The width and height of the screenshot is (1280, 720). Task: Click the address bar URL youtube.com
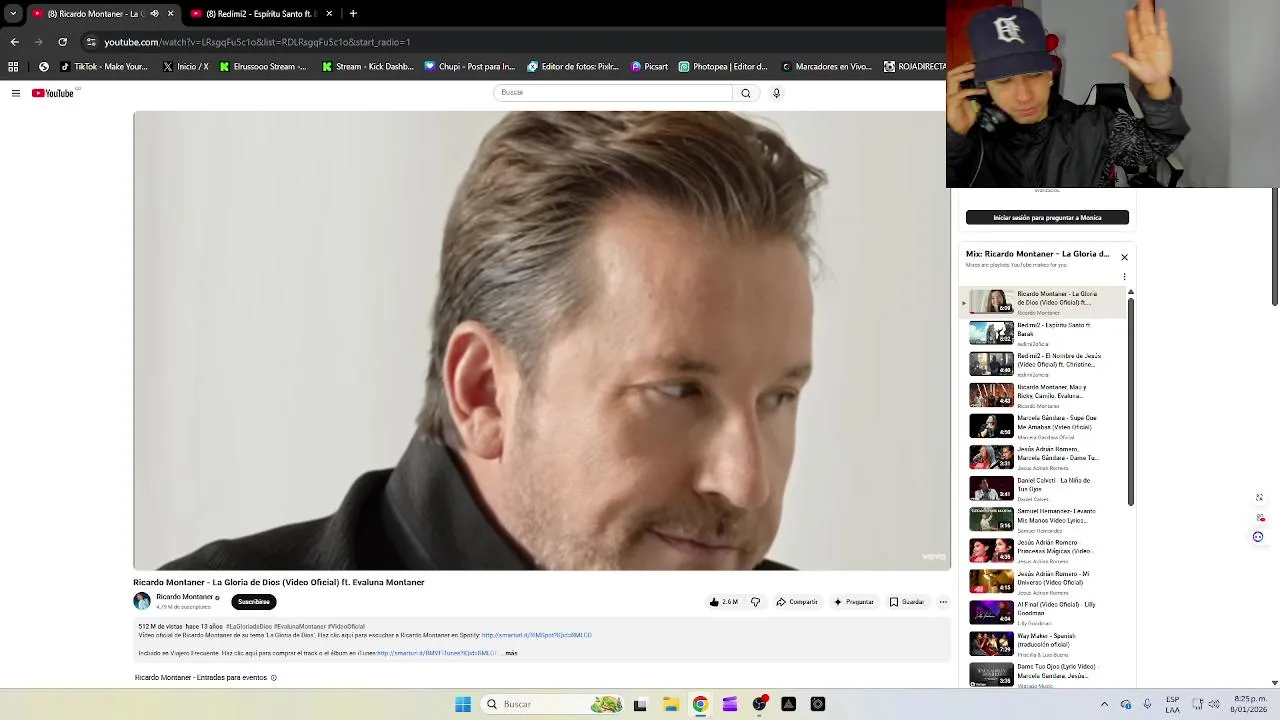click(257, 42)
